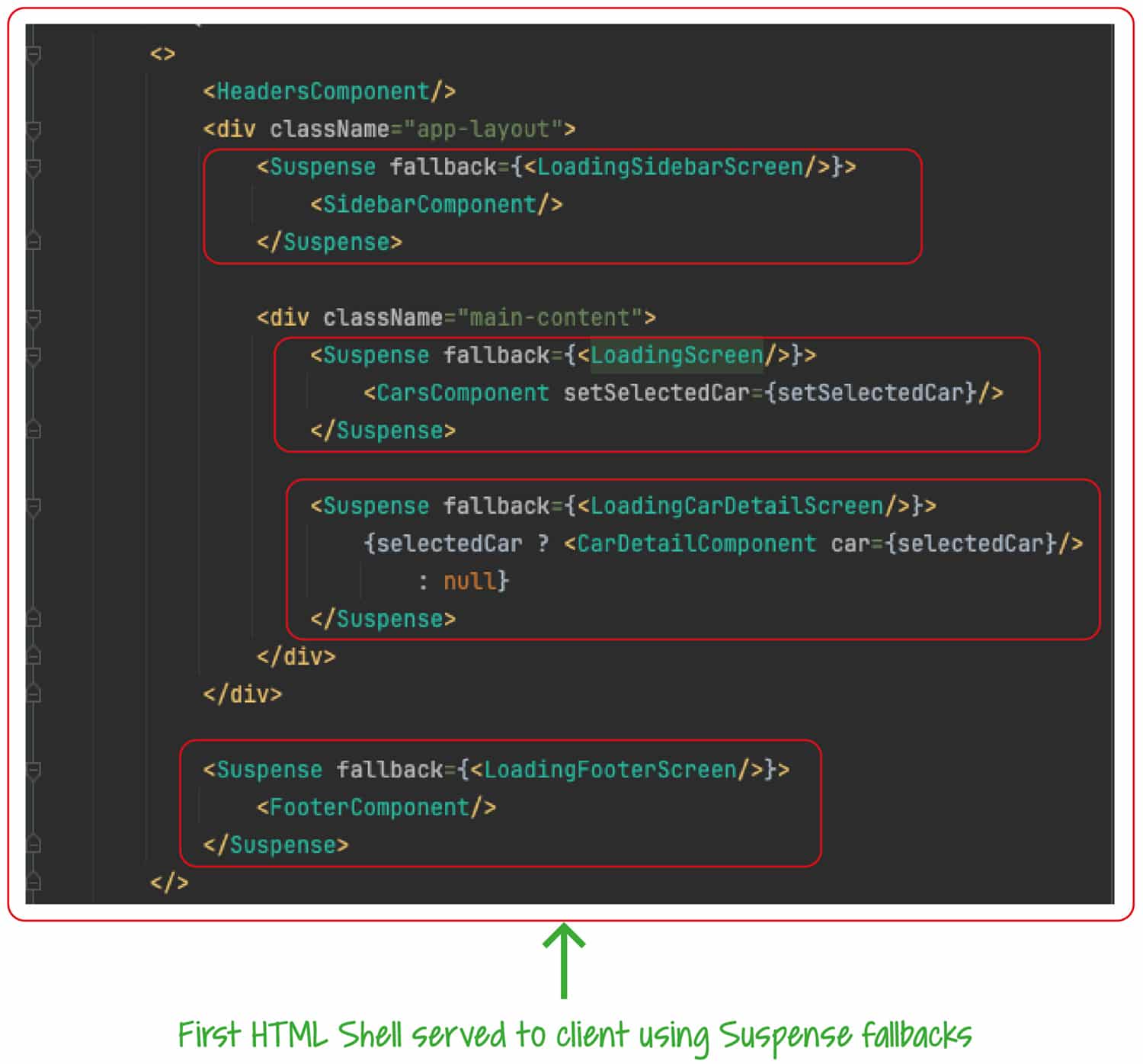The width and height of the screenshot is (1143, 1064).
Task: Collapse Suspense block with LoadingCarDetailScreen fallback
Action: (34, 506)
